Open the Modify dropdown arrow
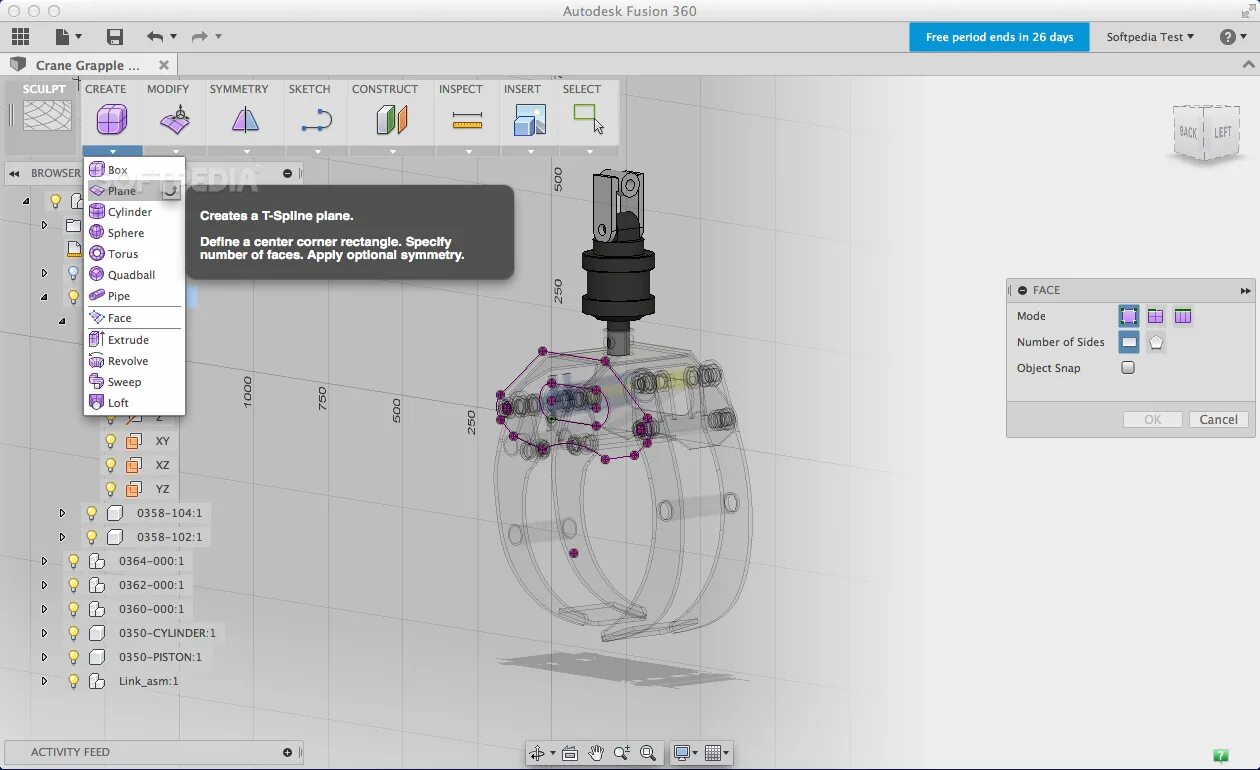 pos(176,152)
